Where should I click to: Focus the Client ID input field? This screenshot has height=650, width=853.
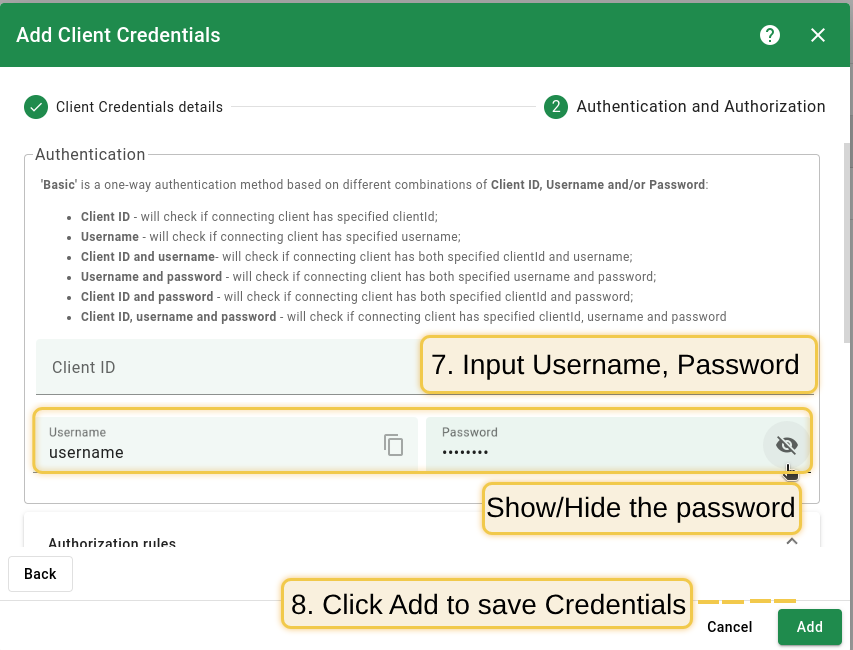click(x=220, y=368)
